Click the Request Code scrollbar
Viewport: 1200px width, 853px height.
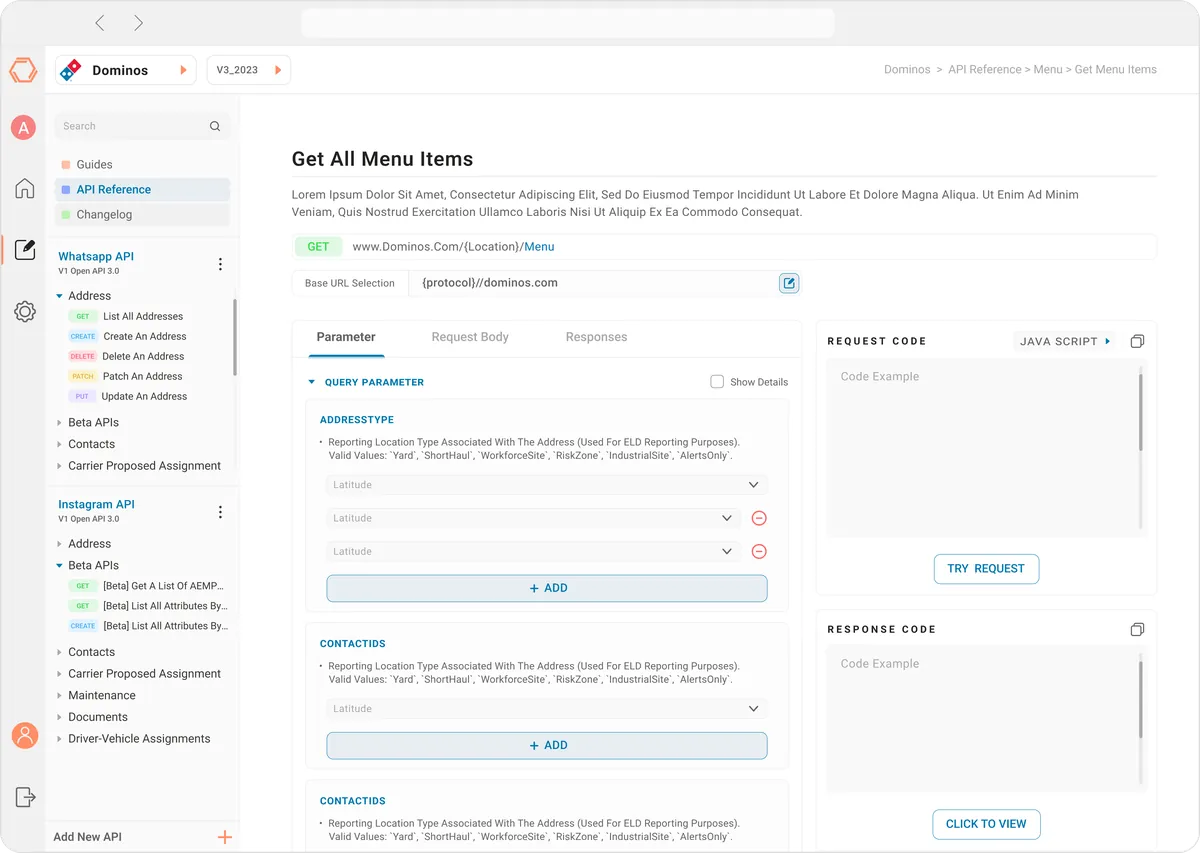1140,412
